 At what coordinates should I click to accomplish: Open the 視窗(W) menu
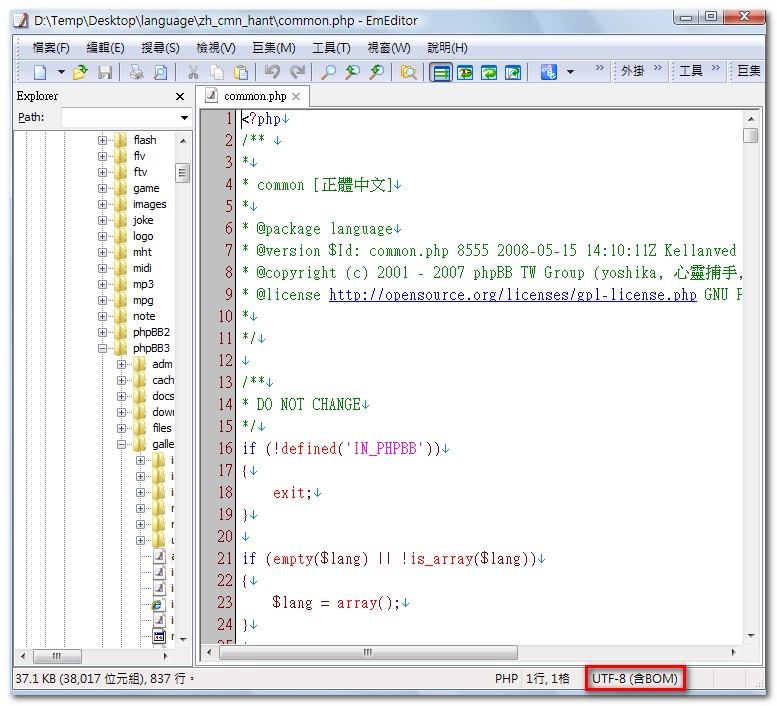tap(389, 48)
